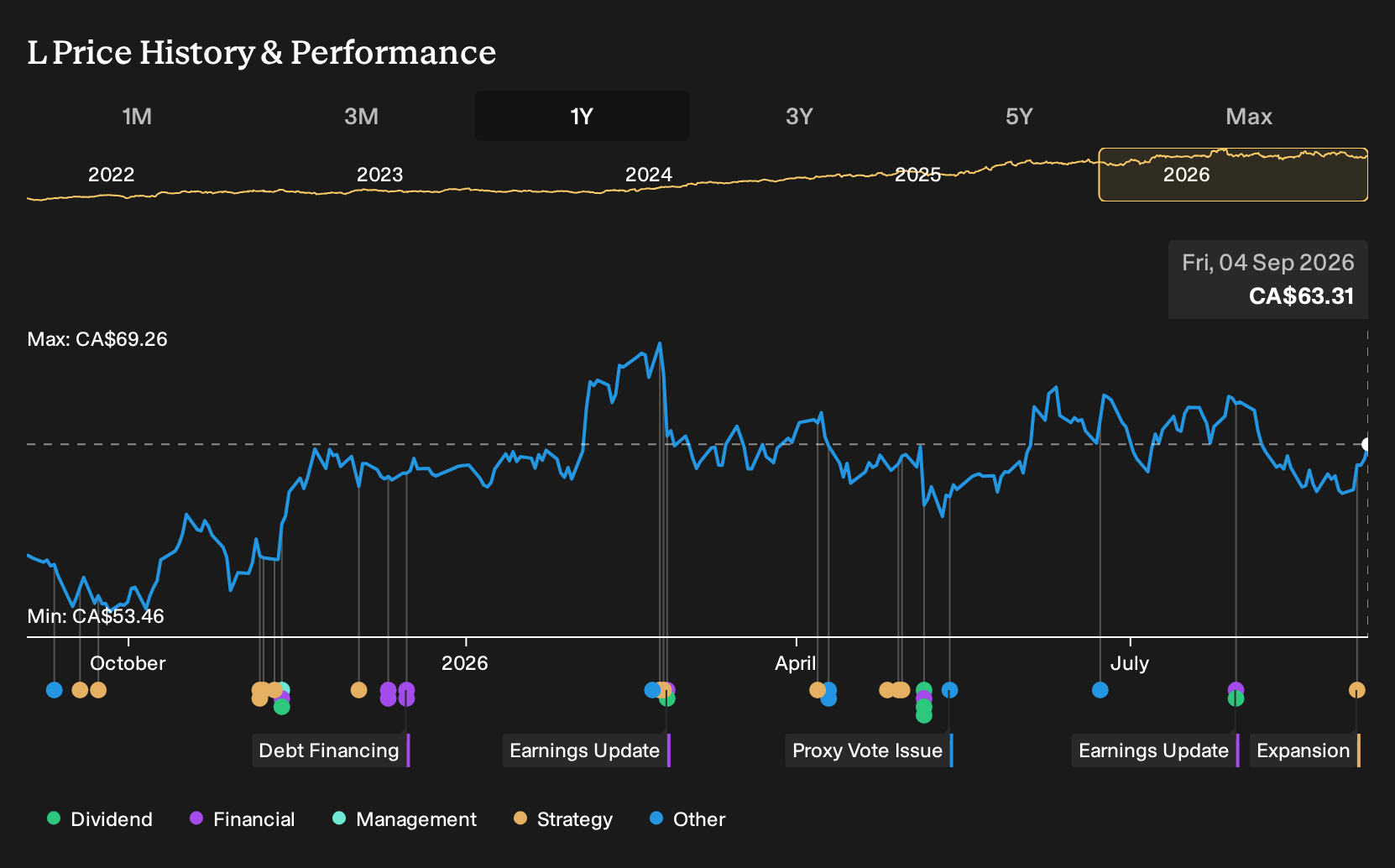Toggle the Financial legend filter
The width and height of the screenshot is (1395, 868).
coord(243,818)
